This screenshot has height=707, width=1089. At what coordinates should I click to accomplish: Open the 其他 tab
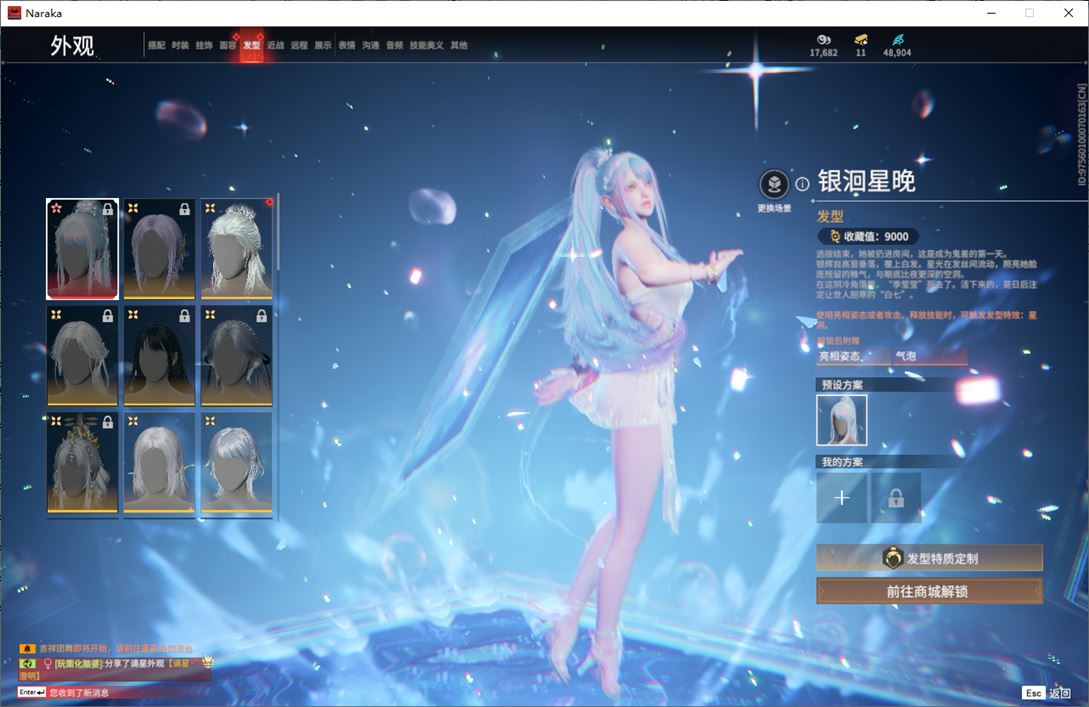(459, 45)
